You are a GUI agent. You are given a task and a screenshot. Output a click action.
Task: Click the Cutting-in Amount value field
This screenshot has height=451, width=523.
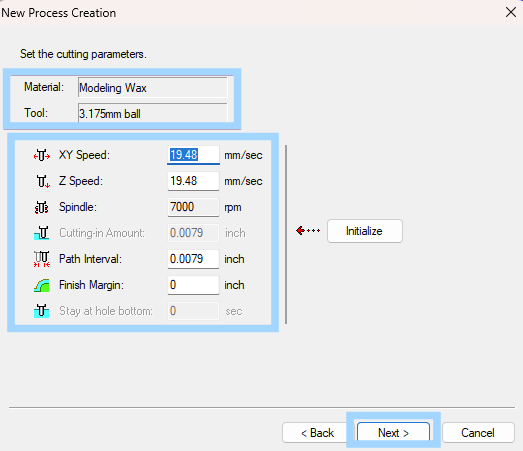193,233
